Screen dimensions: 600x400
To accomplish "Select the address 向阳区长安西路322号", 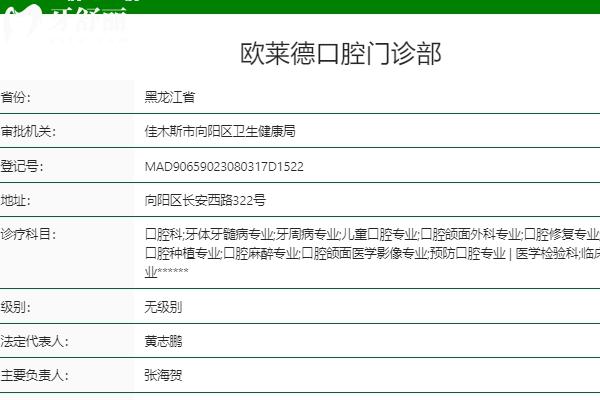I will click(x=205, y=201).
